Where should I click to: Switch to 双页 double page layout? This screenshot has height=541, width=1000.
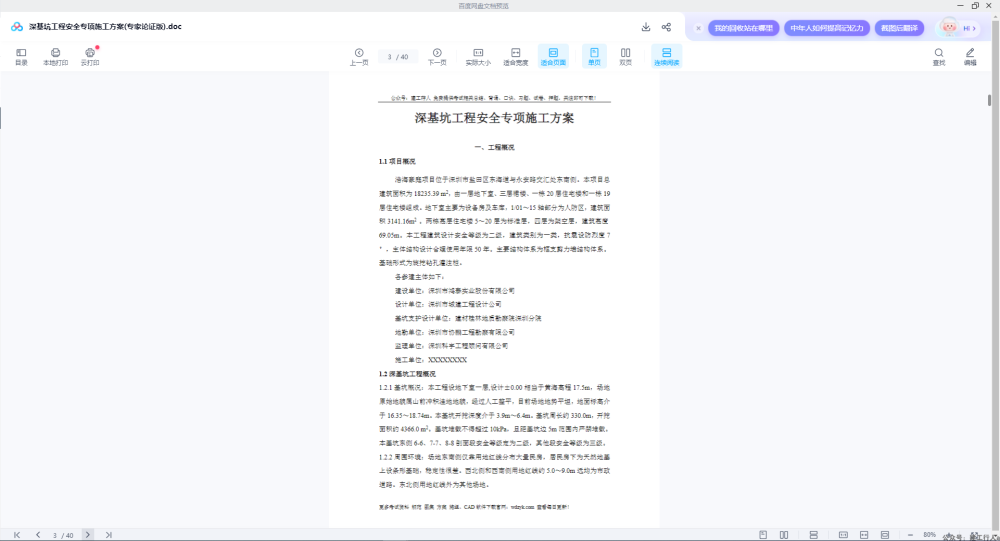pos(626,57)
